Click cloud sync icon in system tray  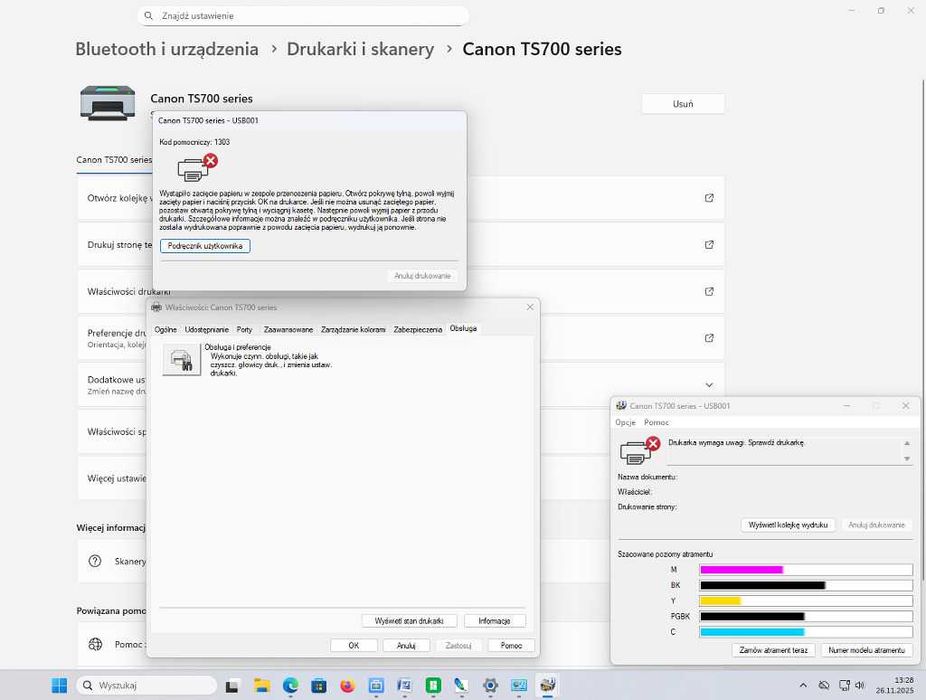pos(824,685)
